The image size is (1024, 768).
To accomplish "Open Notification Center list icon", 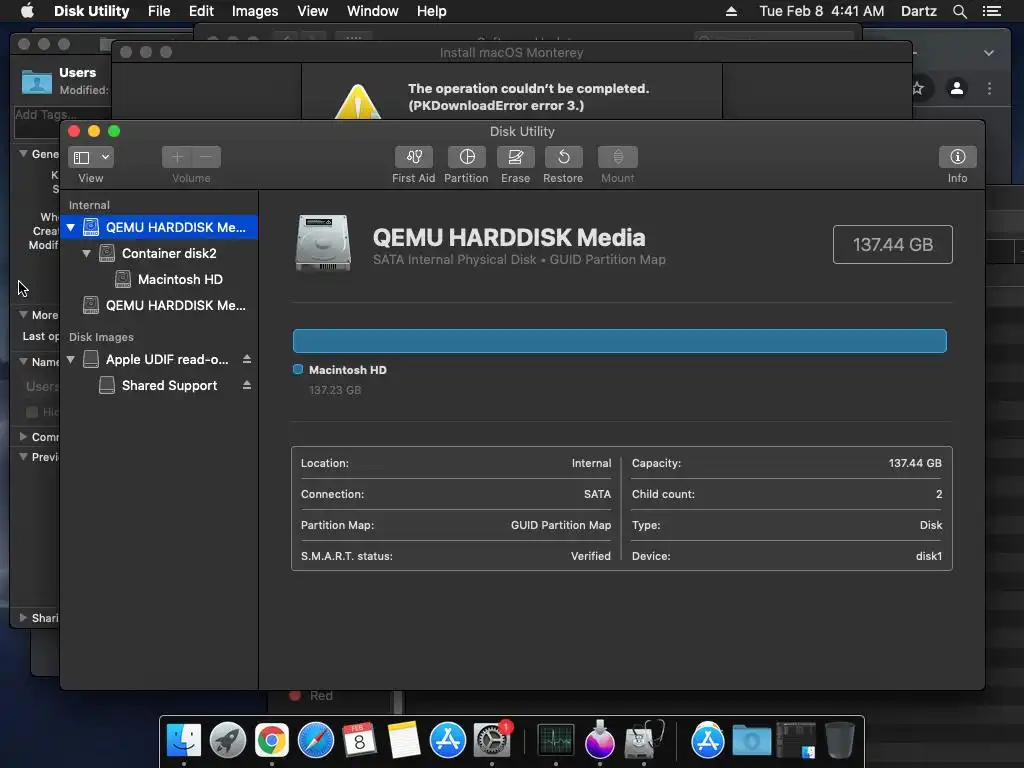I will coord(992,11).
